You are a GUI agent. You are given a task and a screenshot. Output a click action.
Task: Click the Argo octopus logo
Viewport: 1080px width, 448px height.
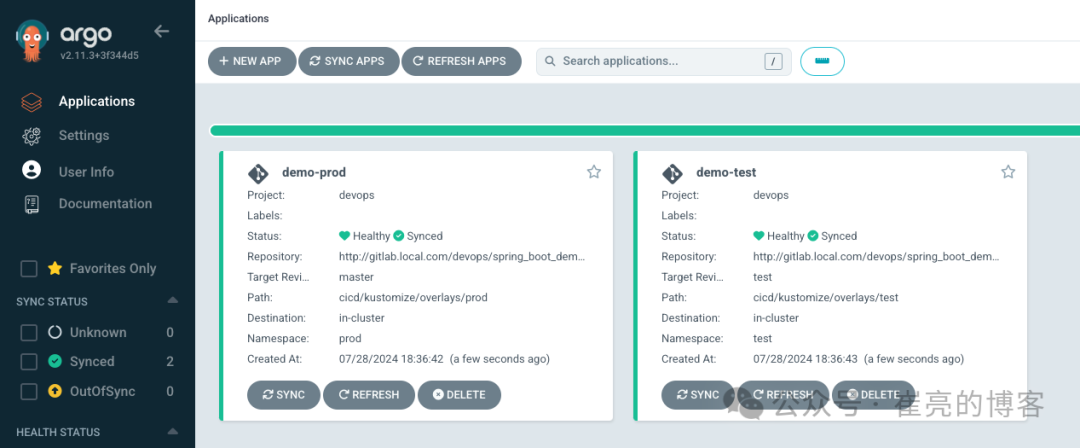click(32, 41)
